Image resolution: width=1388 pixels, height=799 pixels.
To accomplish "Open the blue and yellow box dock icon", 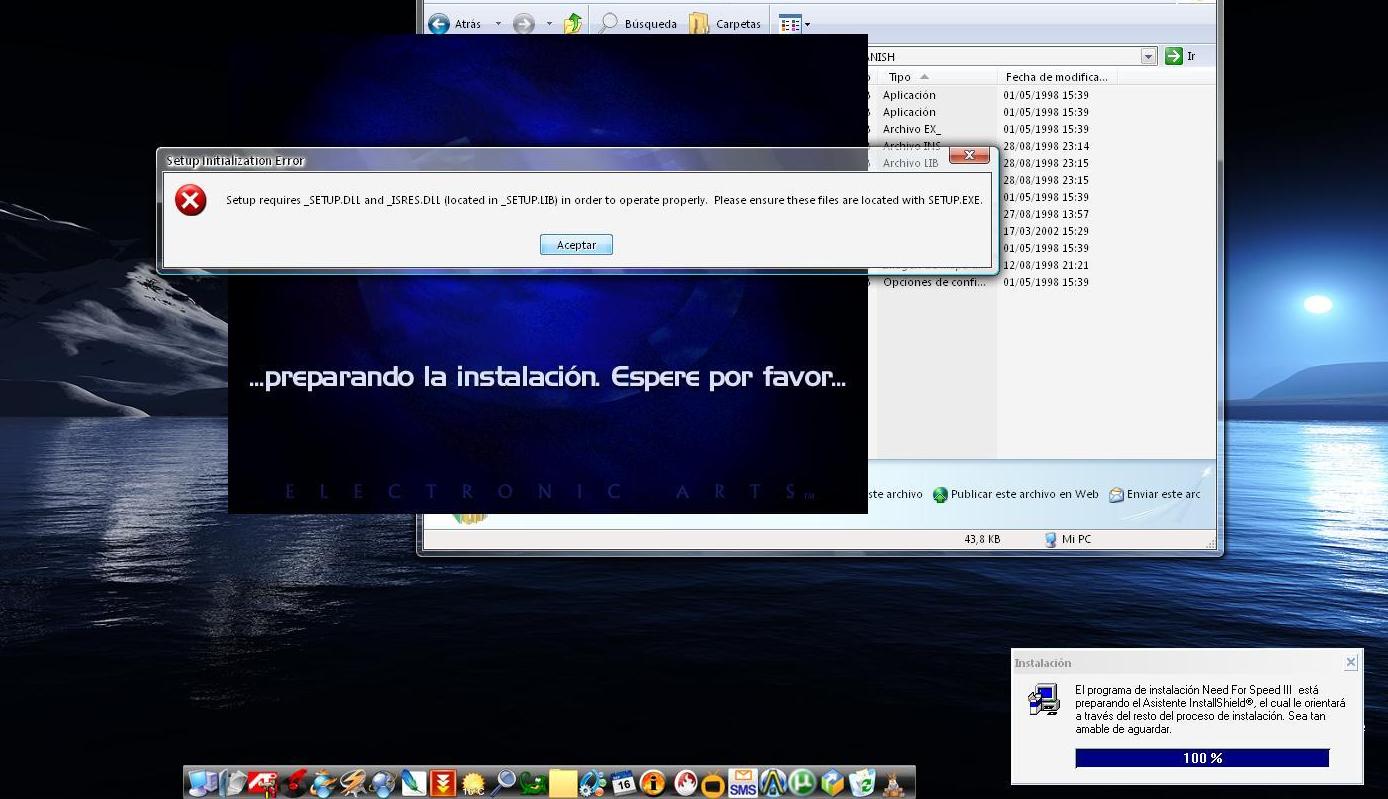I will [x=832, y=783].
